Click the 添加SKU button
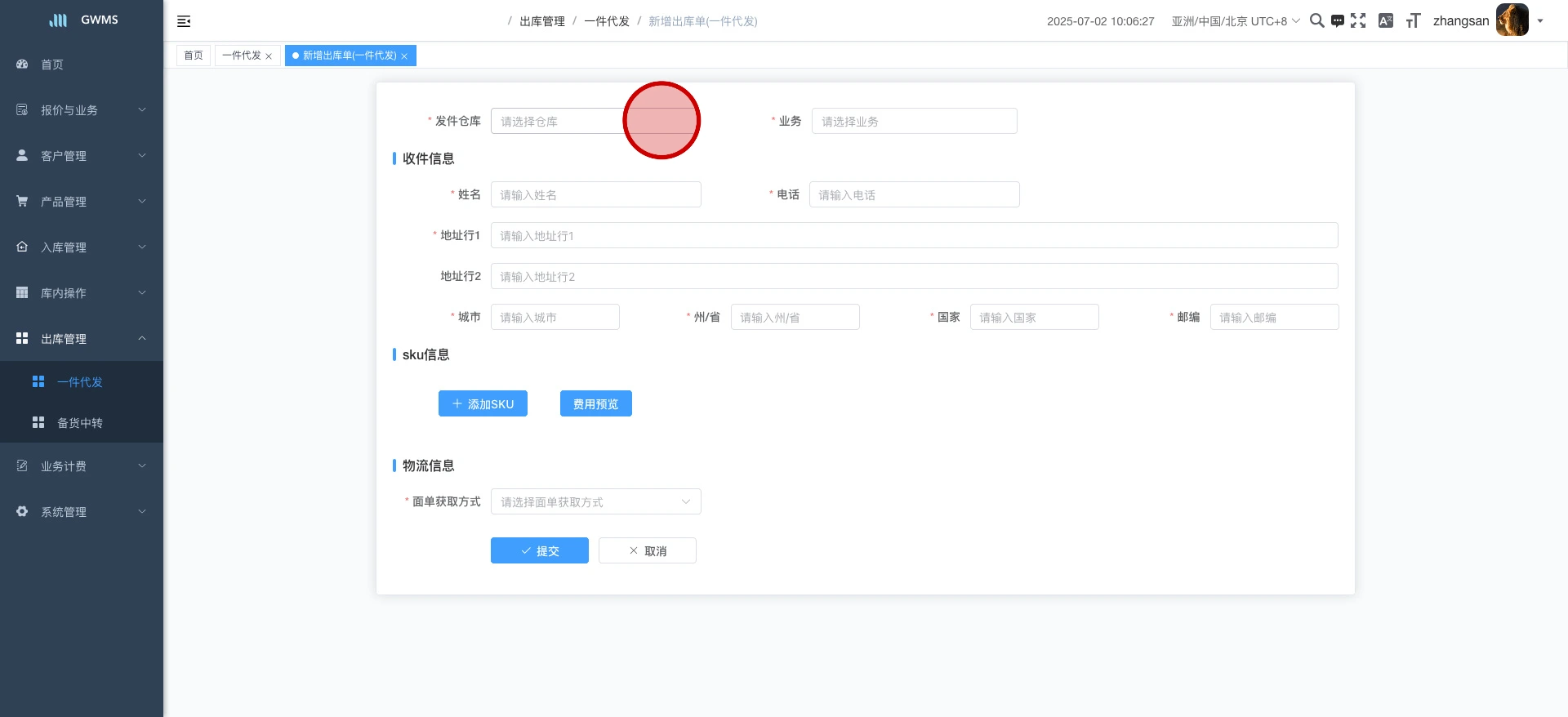 (483, 403)
